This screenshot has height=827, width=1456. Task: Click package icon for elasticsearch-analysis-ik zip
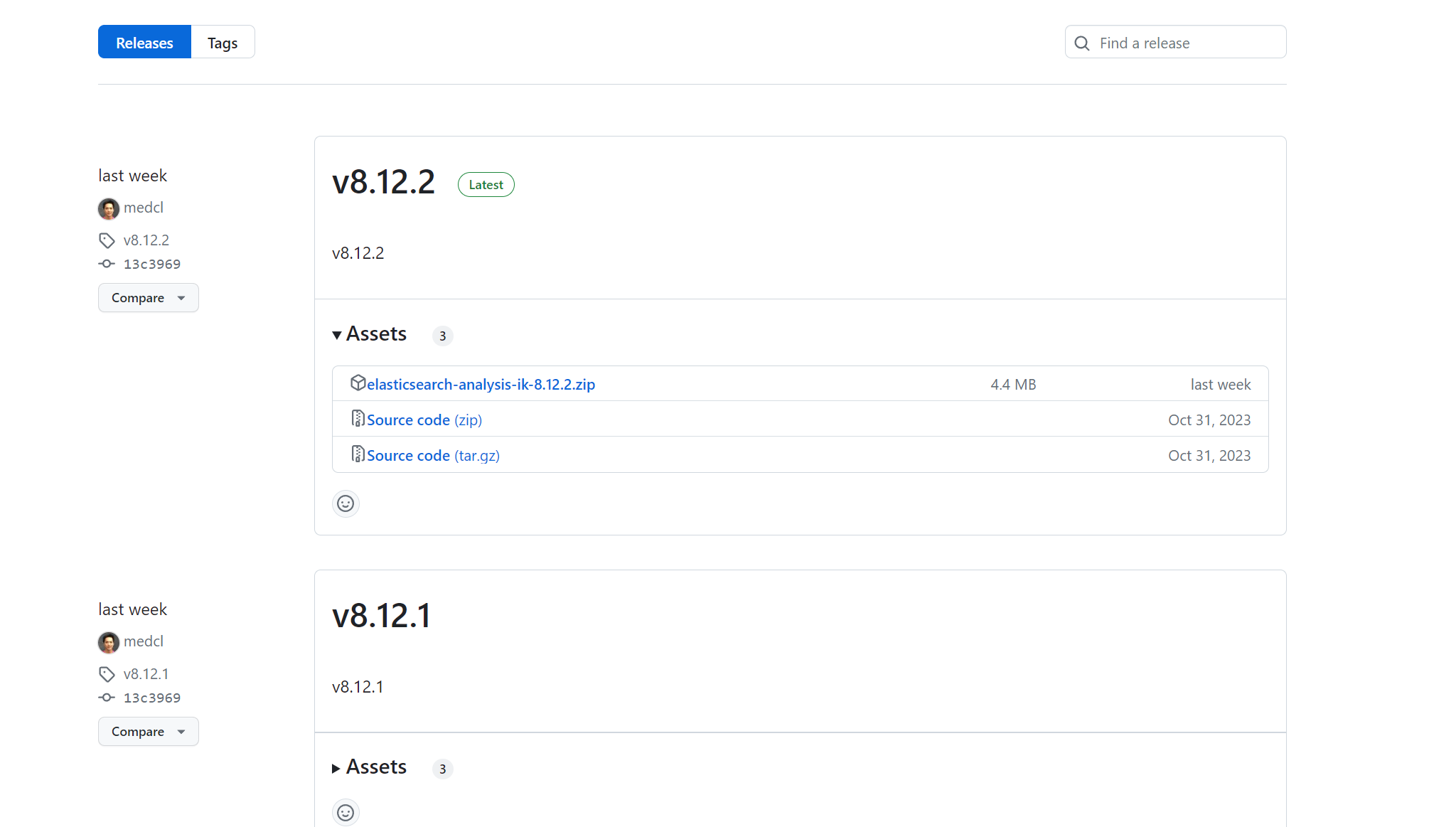coord(358,383)
